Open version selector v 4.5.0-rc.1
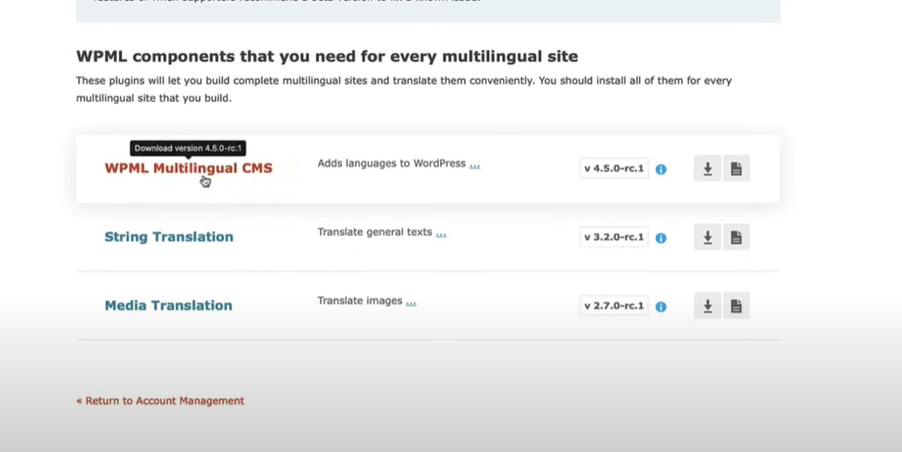The image size is (902, 452). pyautogui.click(x=614, y=168)
